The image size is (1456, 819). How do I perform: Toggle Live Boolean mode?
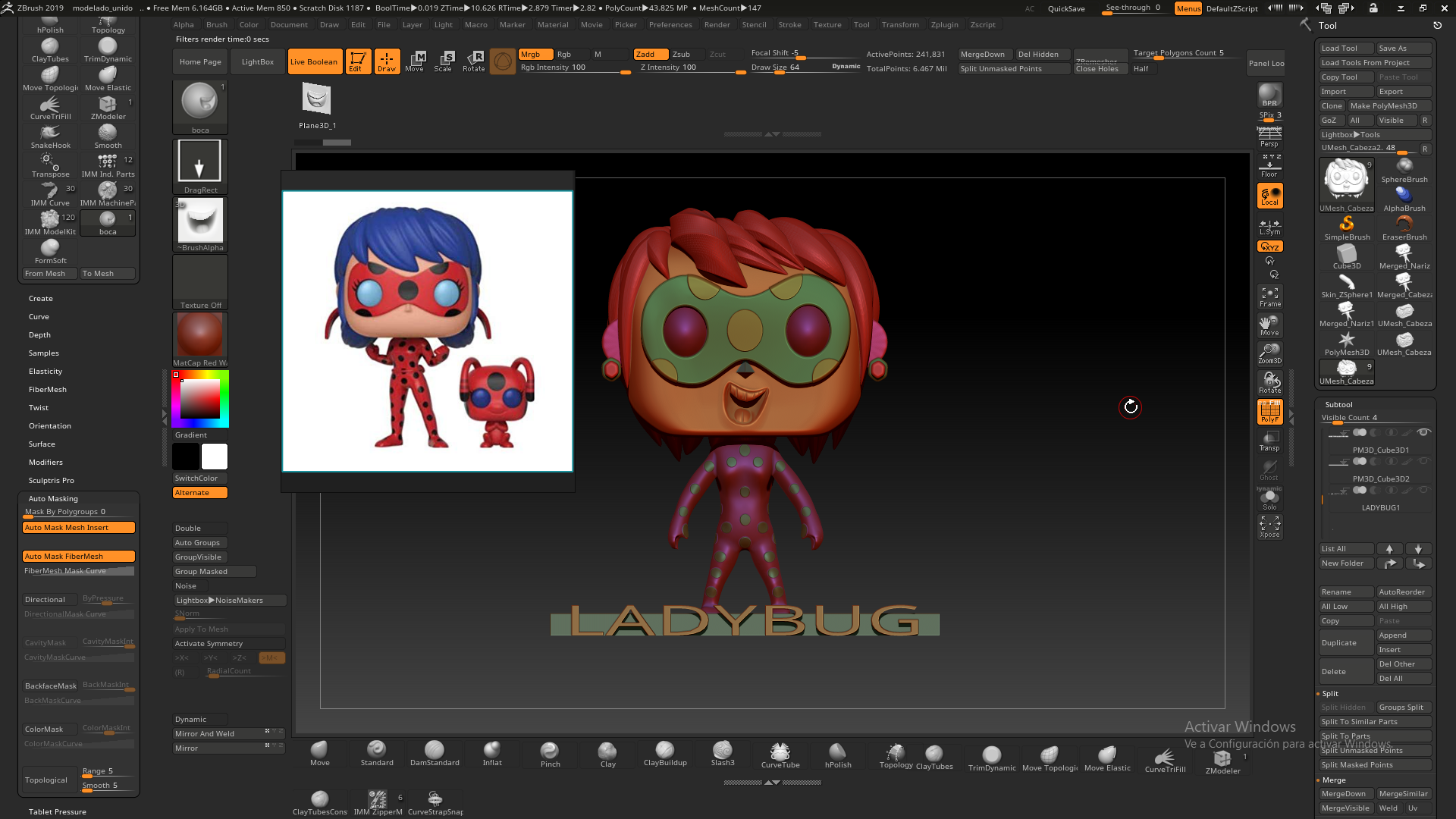[314, 61]
